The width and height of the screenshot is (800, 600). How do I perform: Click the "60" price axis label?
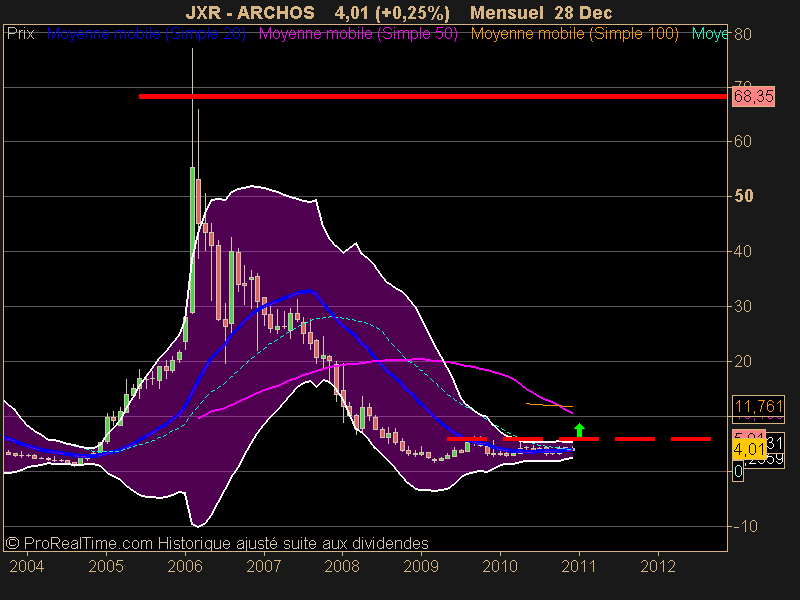click(x=743, y=141)
